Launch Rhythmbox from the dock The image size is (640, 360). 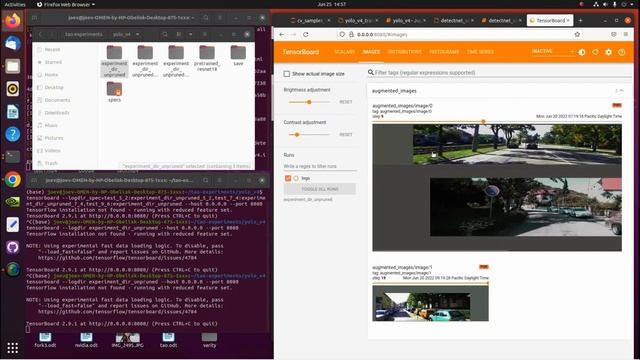coord(13,89)
